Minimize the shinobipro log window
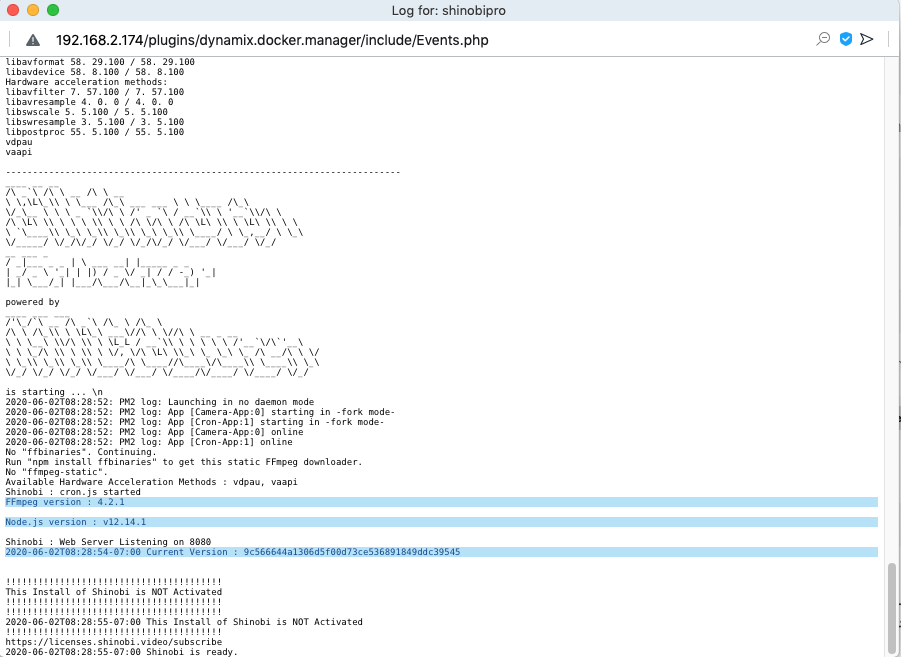Screen dimensions: 901x657 (33, 10)
